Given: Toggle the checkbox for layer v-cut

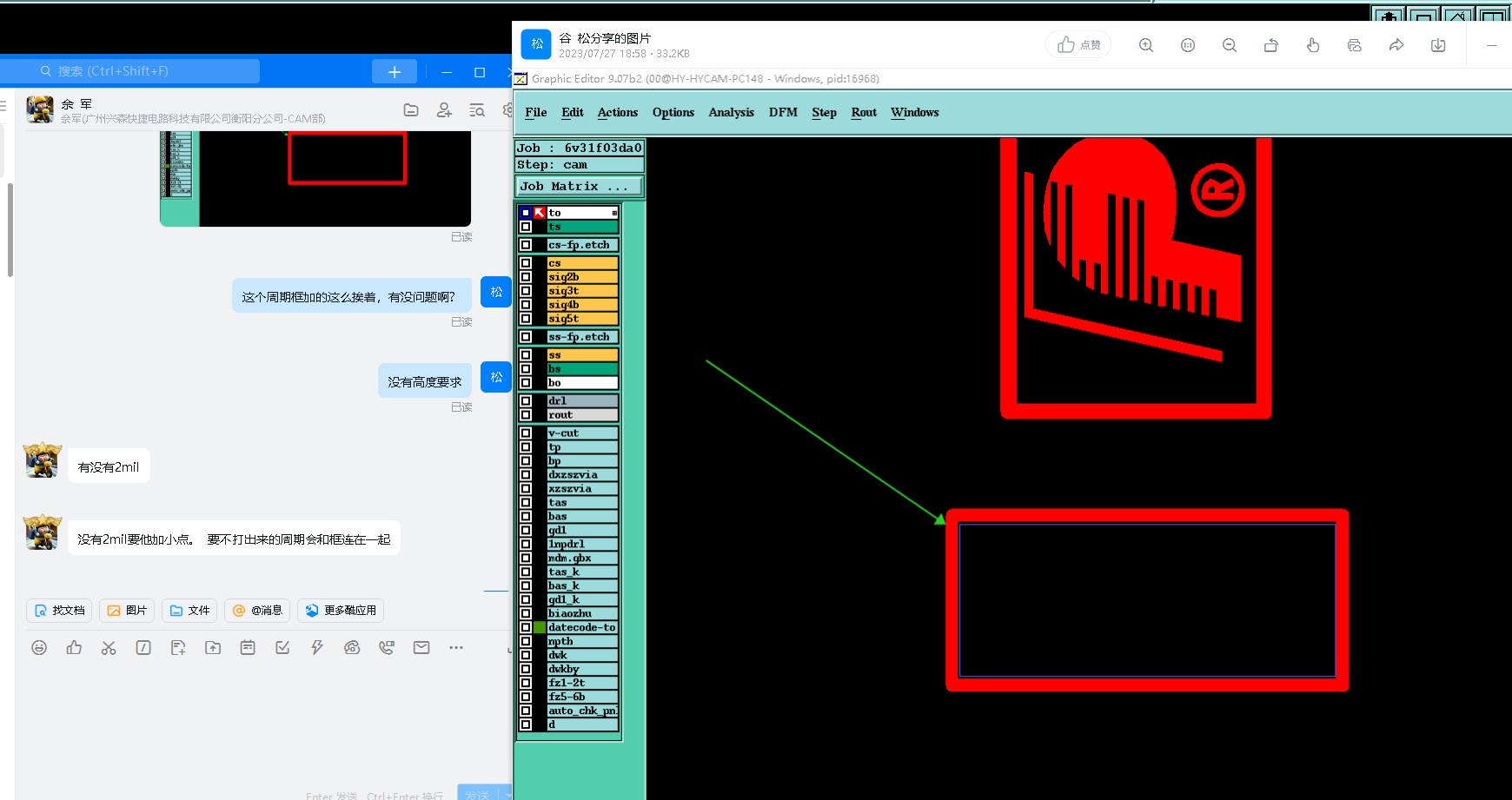Looking at the screenshot, I should coord(526,433).
